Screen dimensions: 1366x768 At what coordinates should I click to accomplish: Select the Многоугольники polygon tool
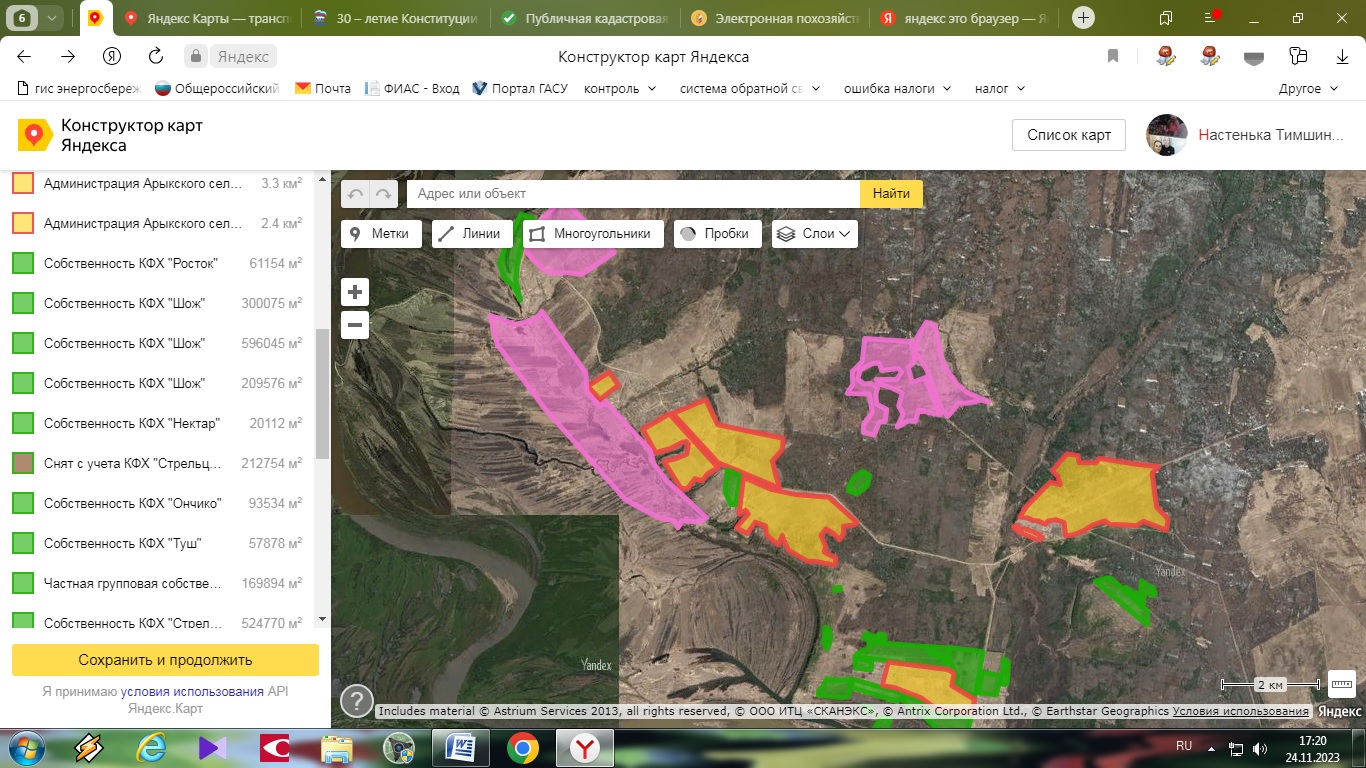593,234
